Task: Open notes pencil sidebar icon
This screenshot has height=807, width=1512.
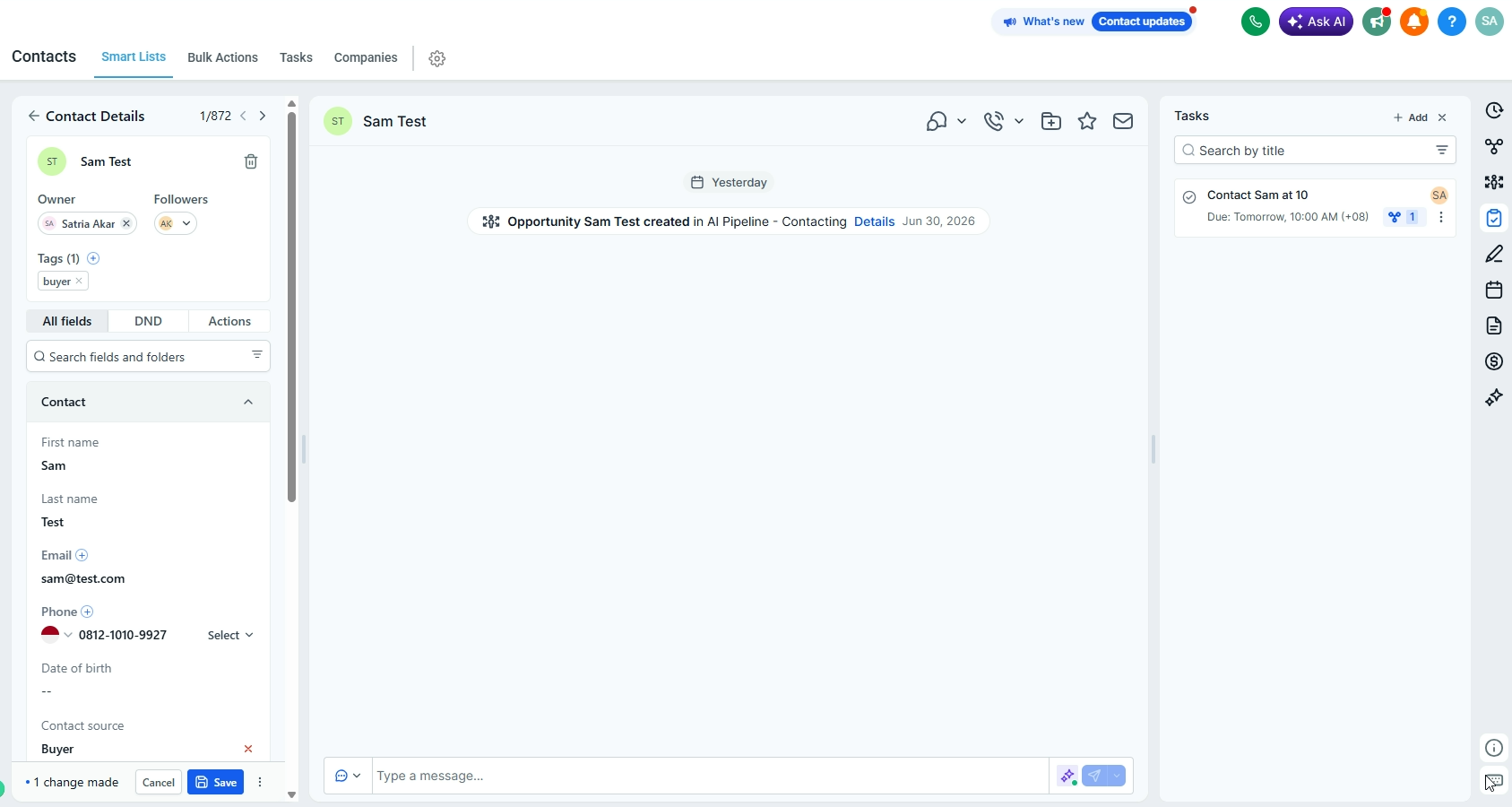Action: tap(1494, 254)
